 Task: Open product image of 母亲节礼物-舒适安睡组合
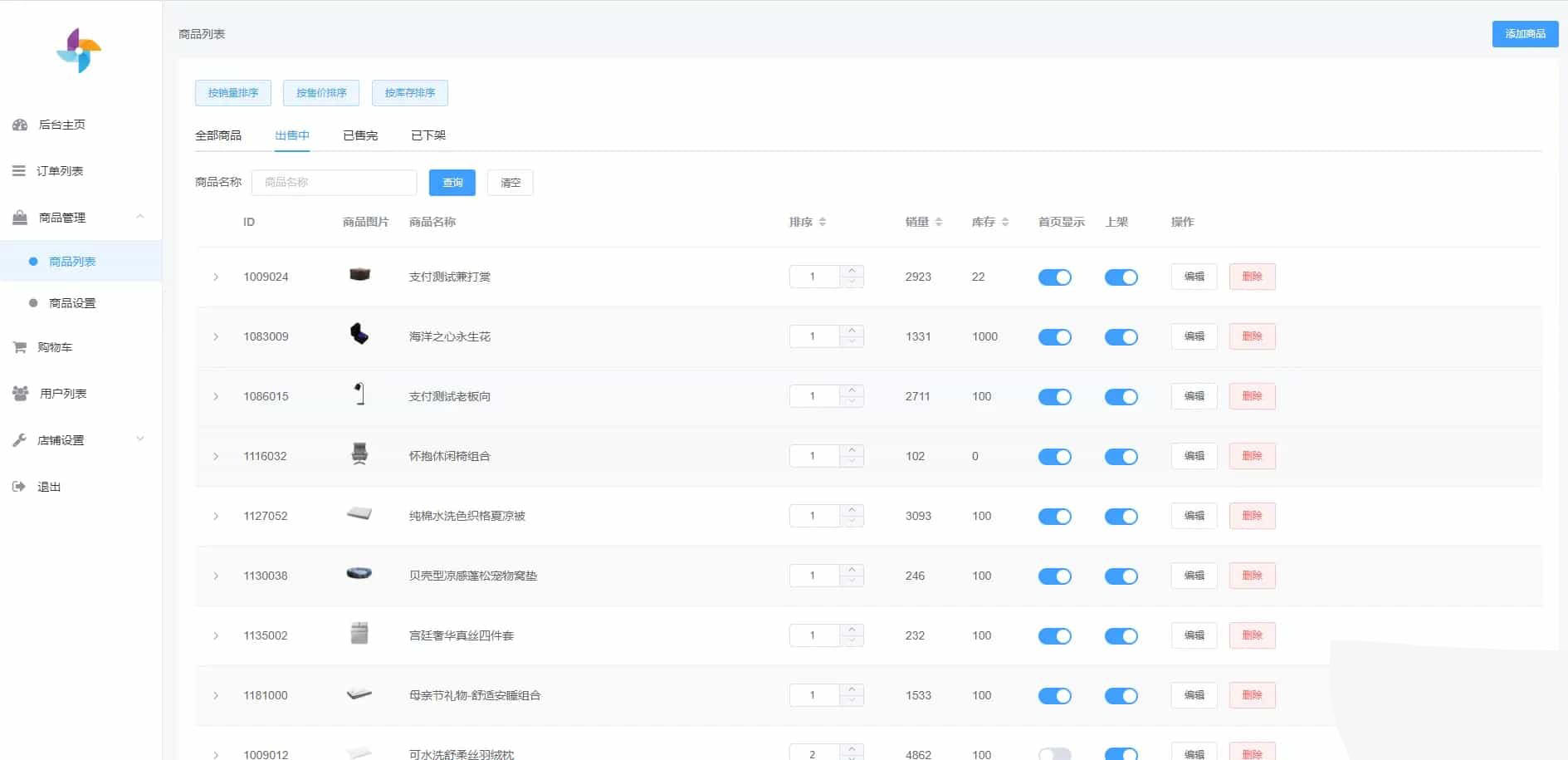pos(359,694)
